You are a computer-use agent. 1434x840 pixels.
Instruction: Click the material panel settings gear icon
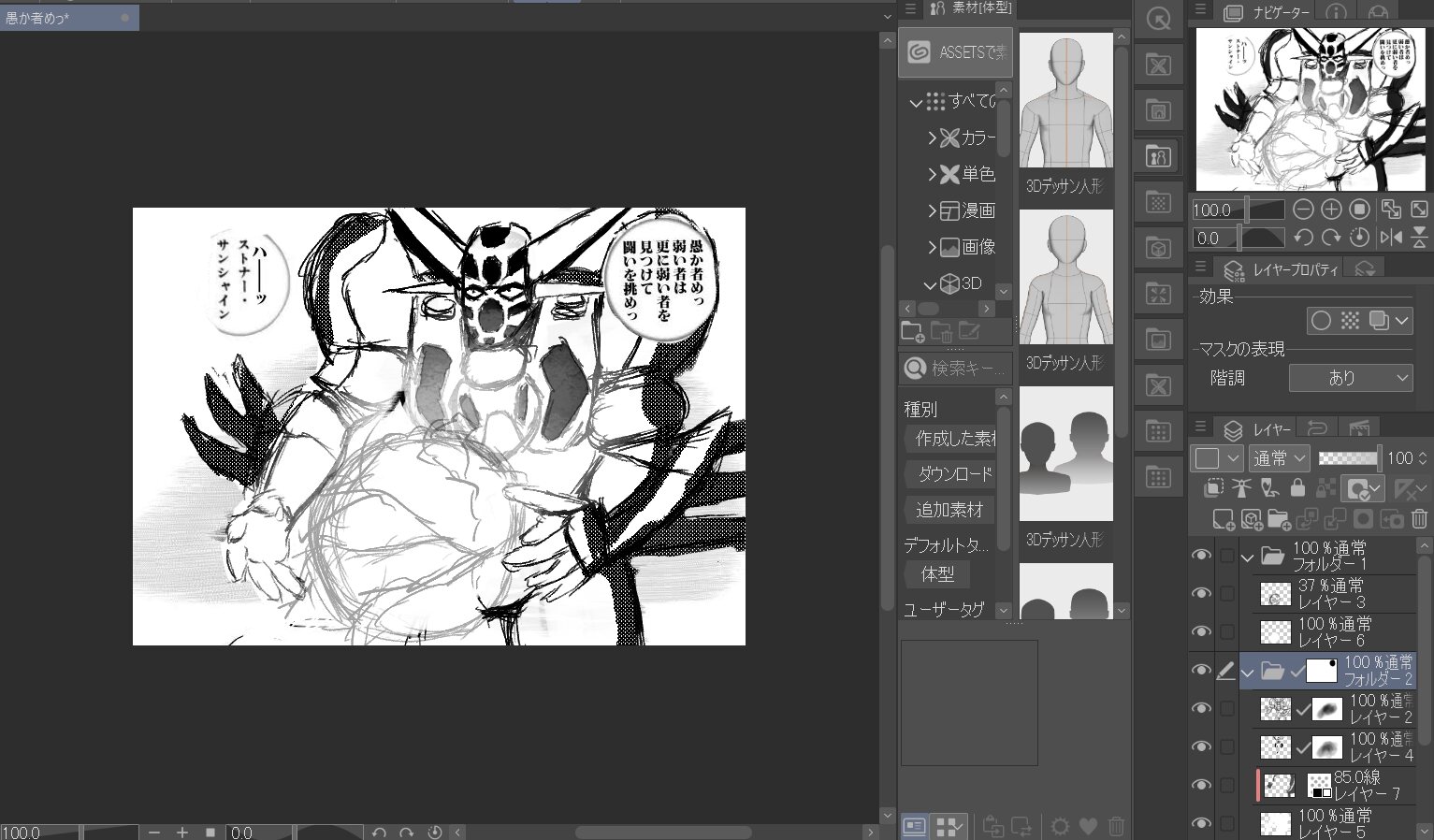(x=1060, y=826)
